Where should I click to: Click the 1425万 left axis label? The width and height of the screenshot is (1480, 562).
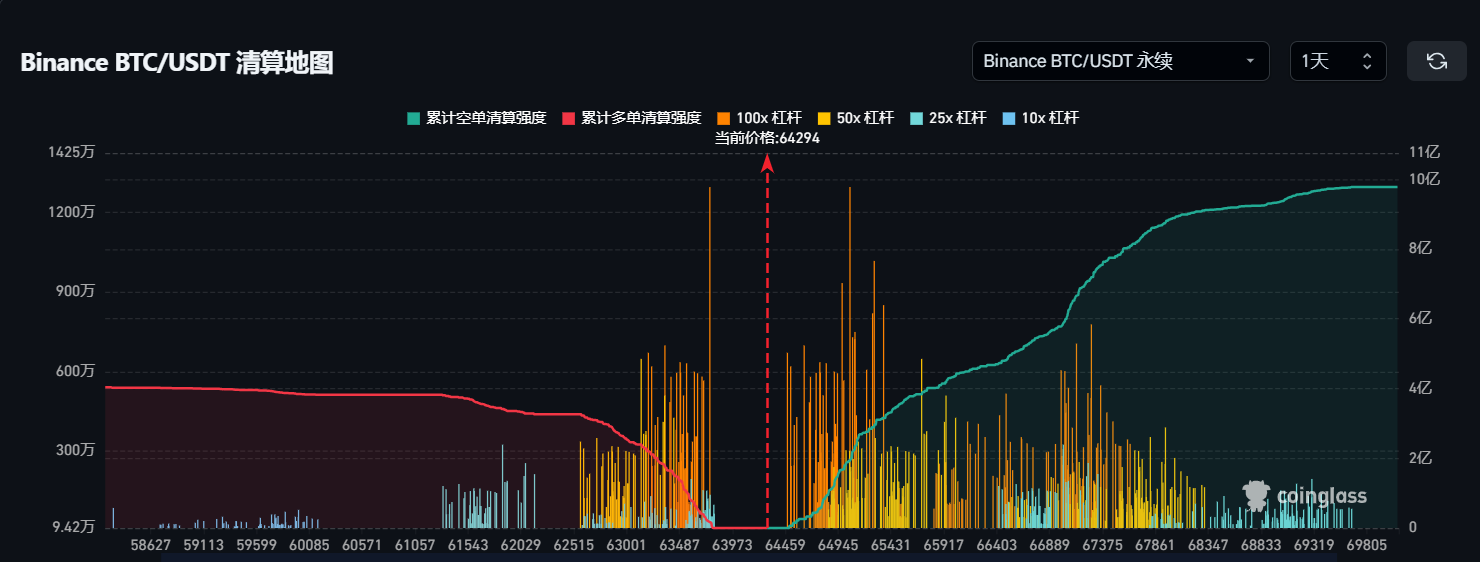point(71,153)
